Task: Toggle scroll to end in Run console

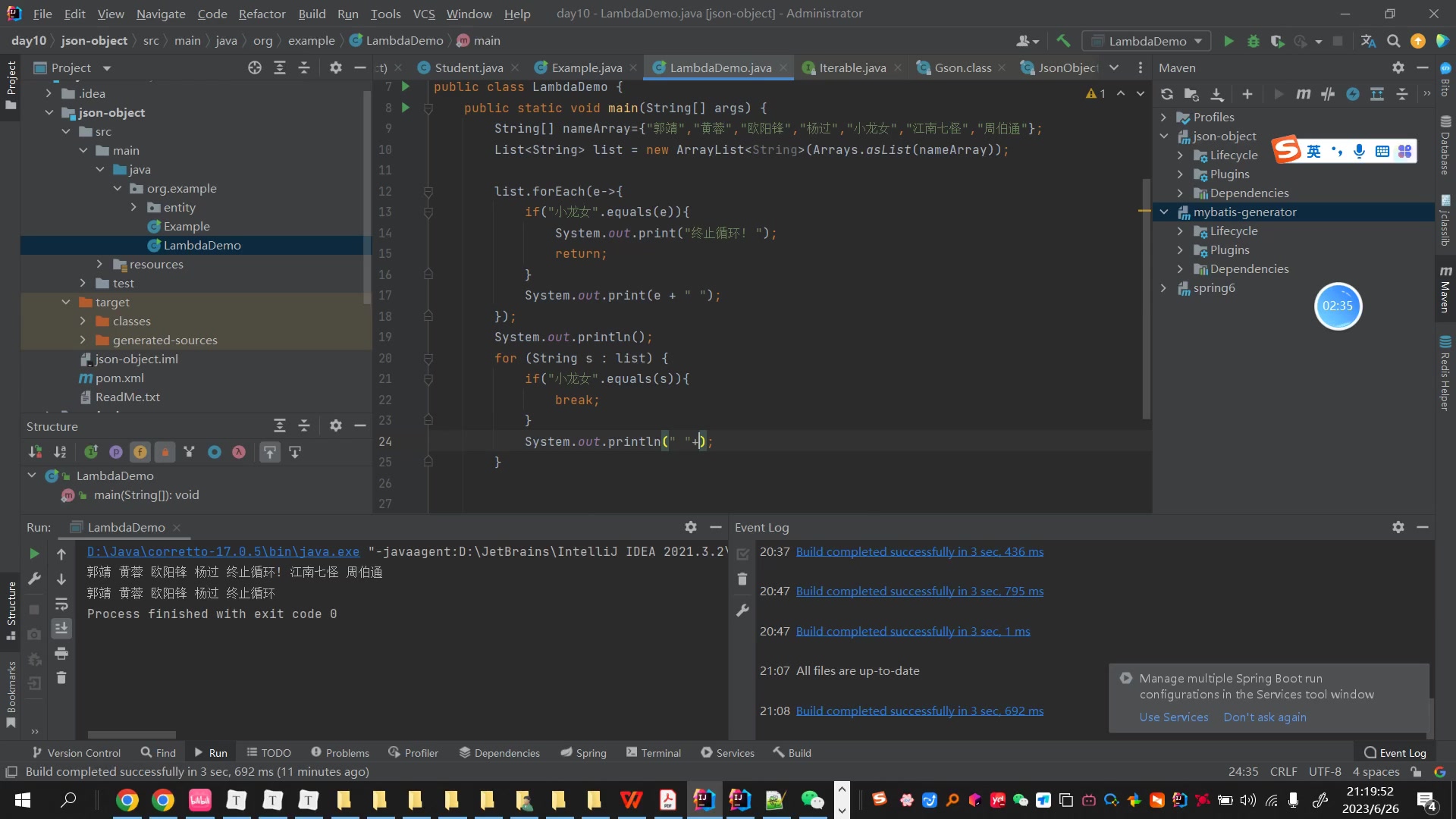Action: pyautogui.click(x=61, y=629)
